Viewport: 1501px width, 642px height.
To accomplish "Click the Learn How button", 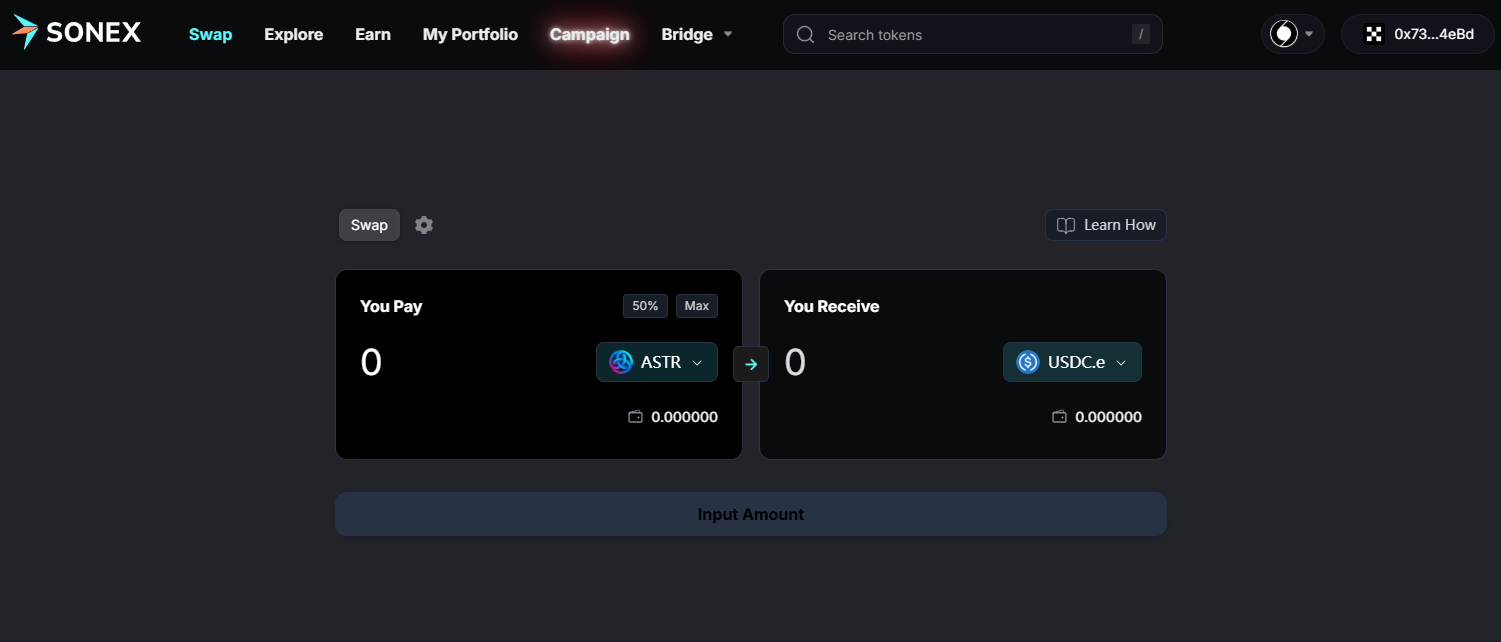I will coord(1106,225).
